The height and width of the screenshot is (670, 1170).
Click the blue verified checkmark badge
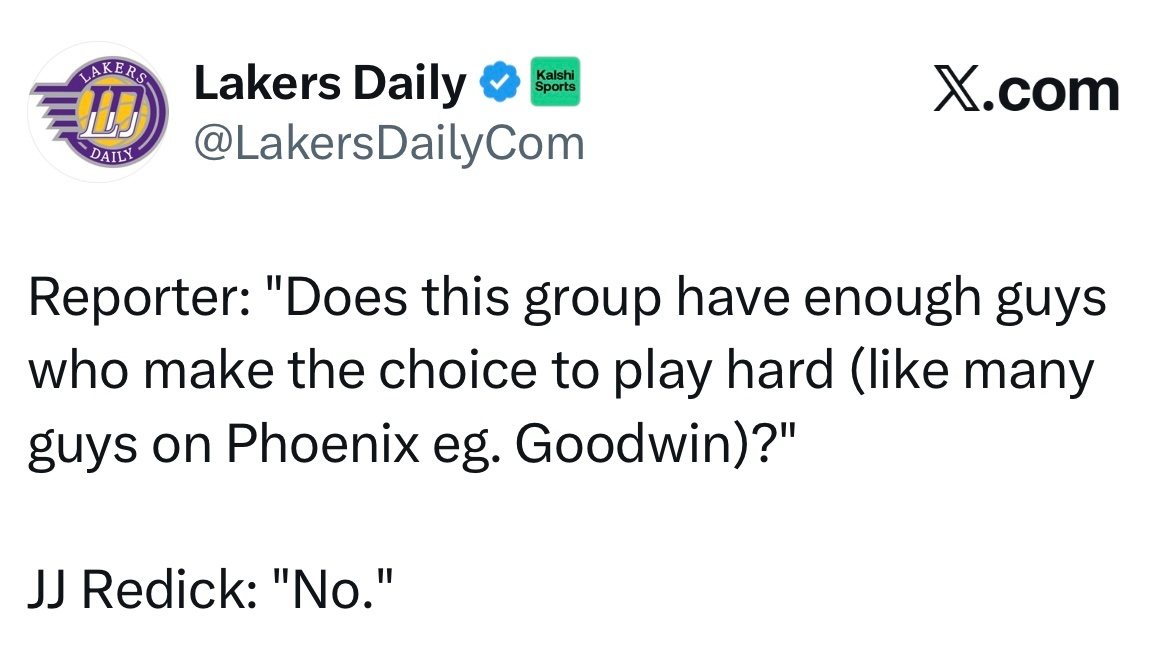[499, 82]
